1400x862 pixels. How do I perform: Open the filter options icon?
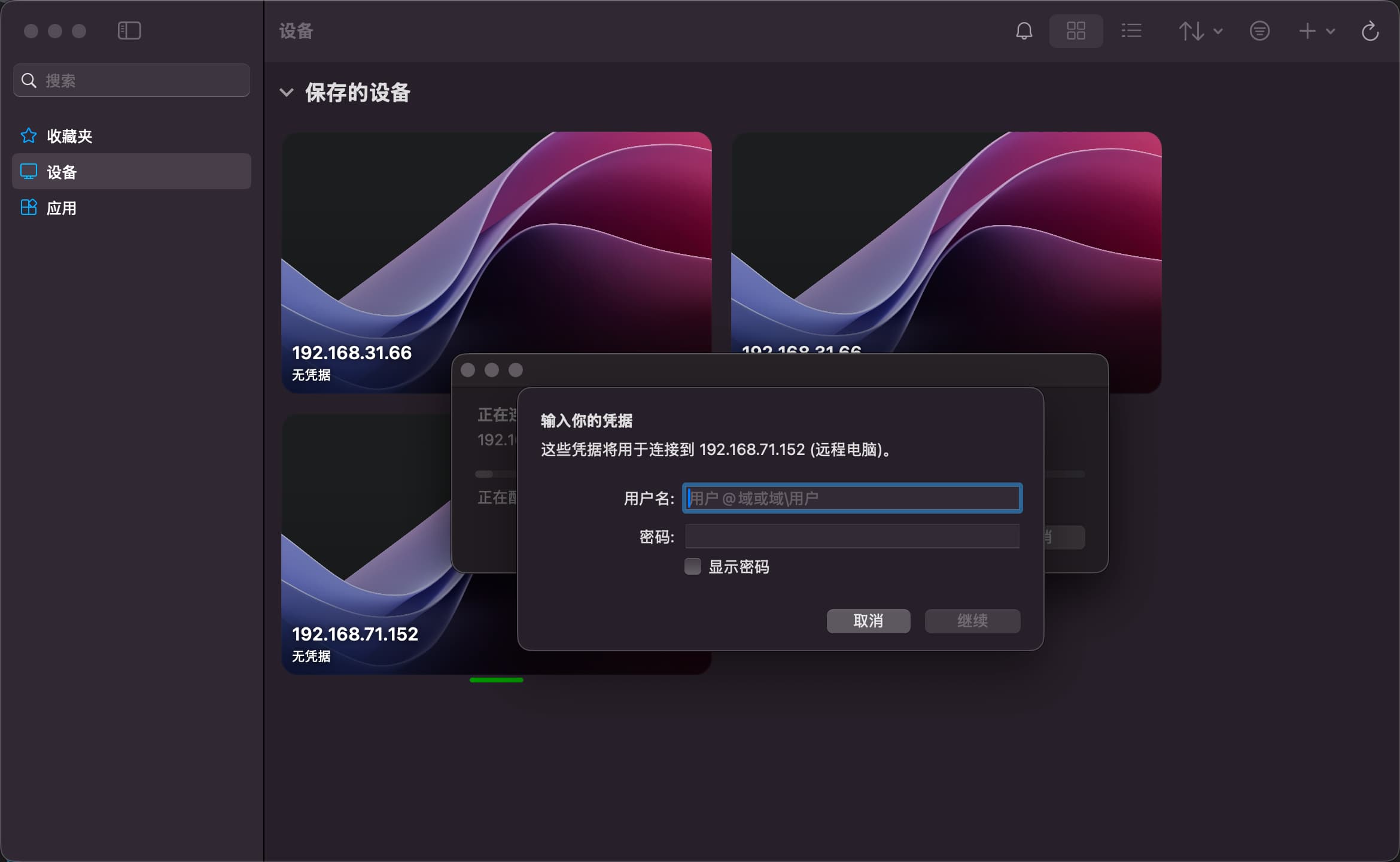pos(1259,31)
